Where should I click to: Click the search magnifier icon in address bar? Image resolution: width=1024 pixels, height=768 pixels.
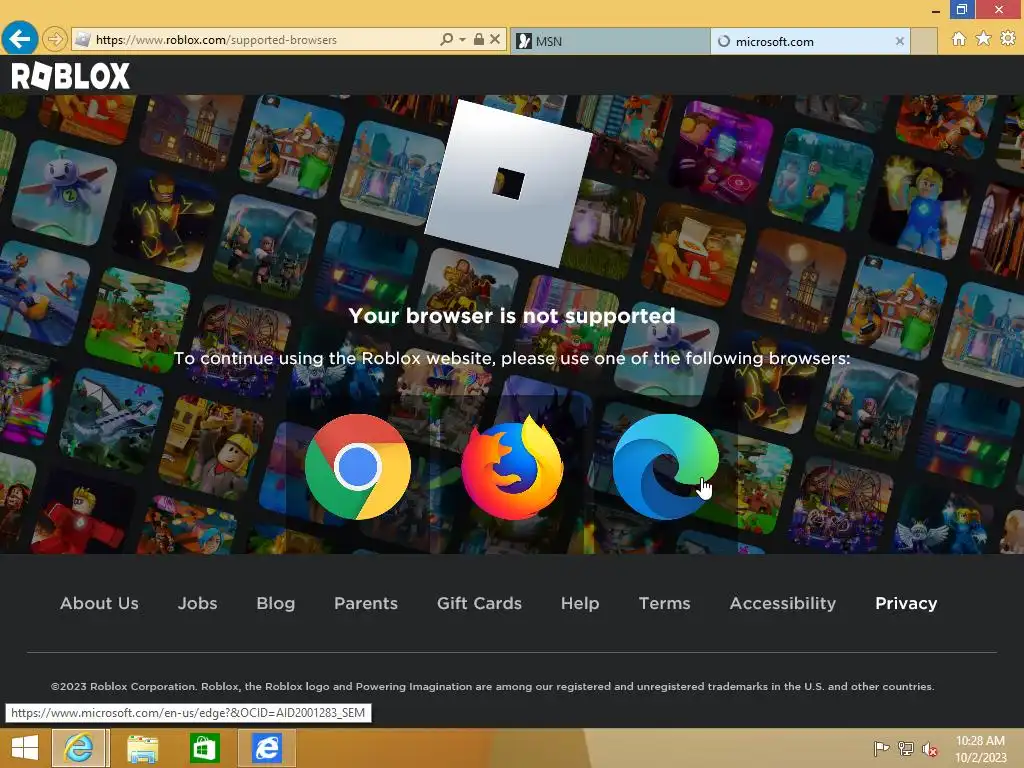tap(446, 39)
